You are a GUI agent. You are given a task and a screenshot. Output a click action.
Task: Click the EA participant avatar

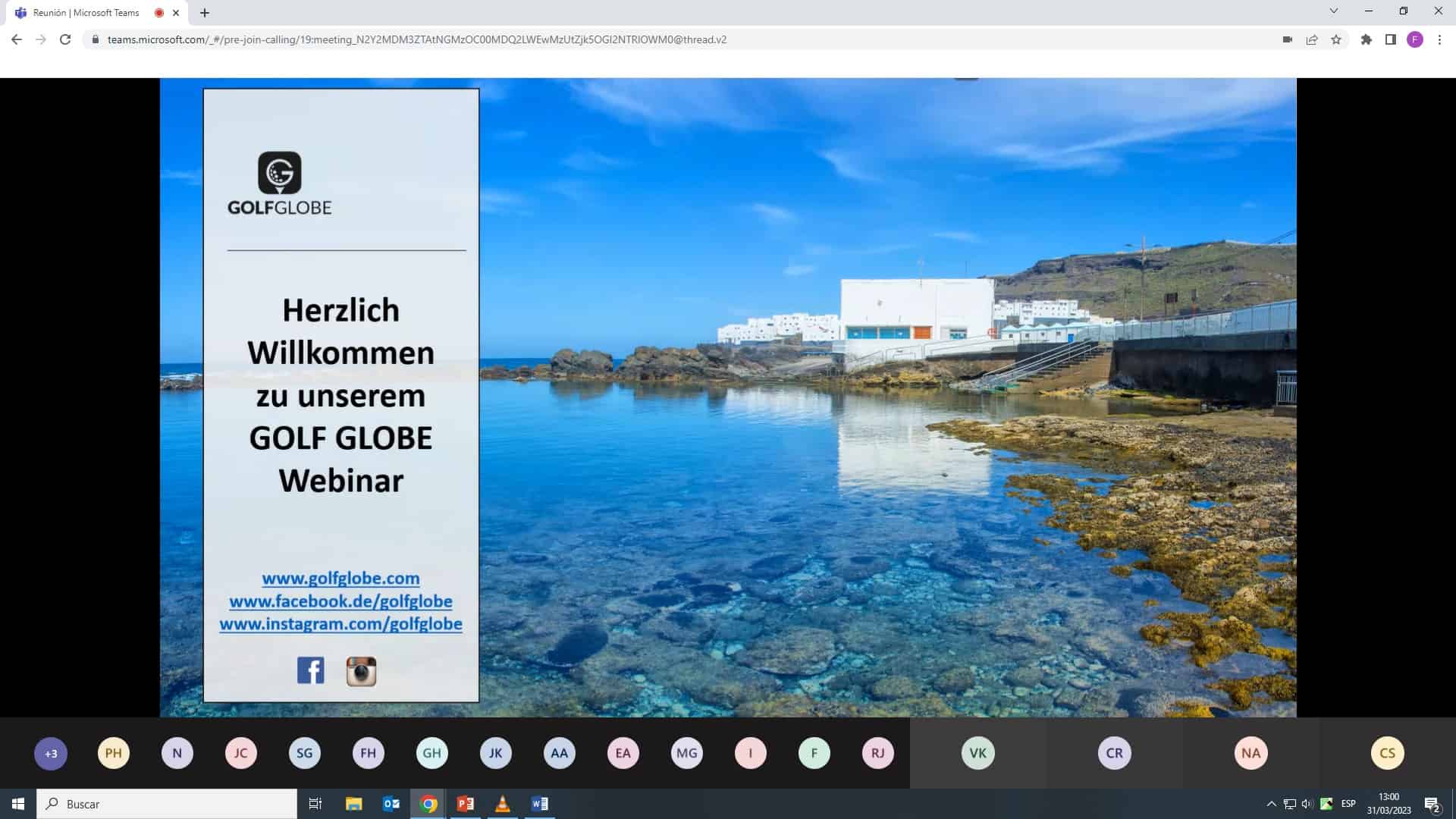pos(623,753)
